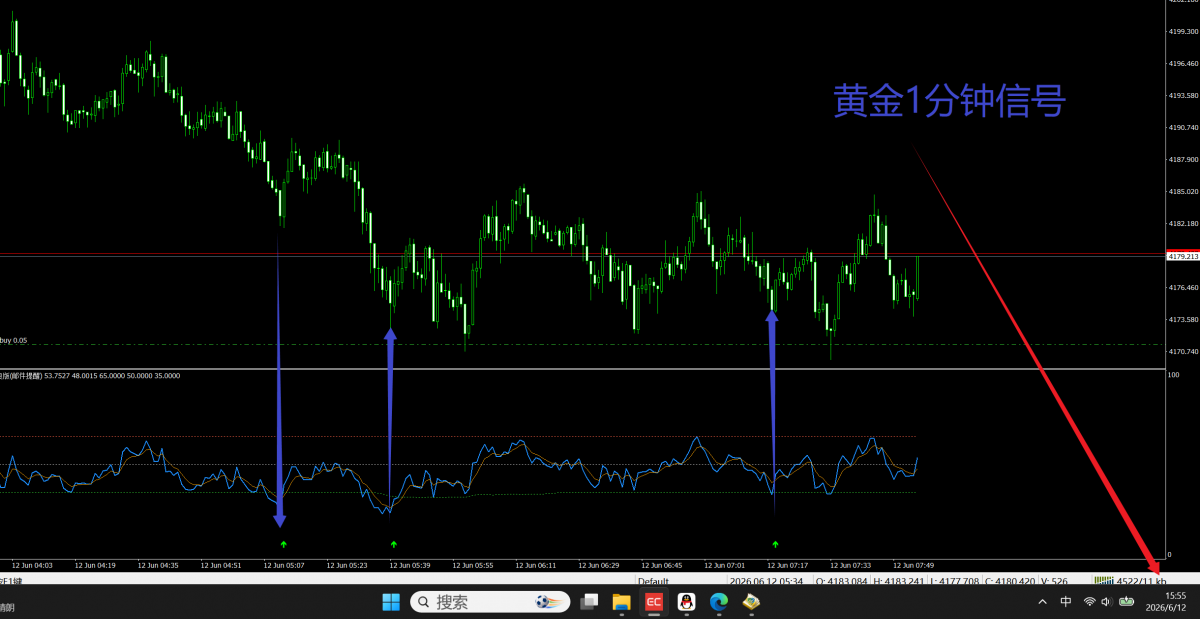Open the clock showing 15:55

pyautogui.click(x=1166, y=601)
